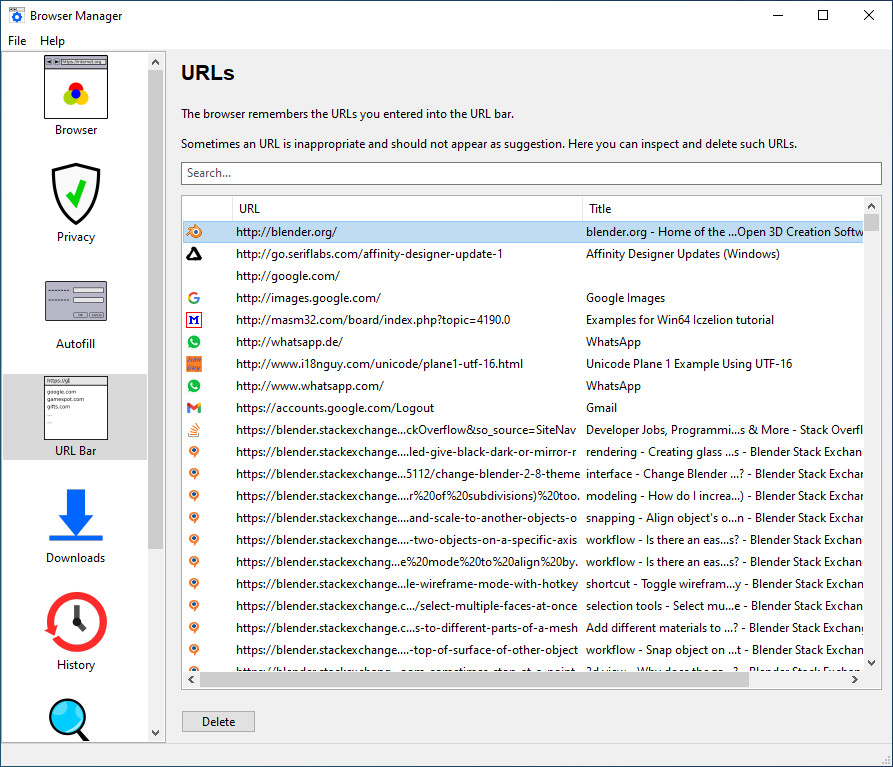Maximize the Browser Manager window
The height and width of the screenshot is (767, 893).
point(823,15)
